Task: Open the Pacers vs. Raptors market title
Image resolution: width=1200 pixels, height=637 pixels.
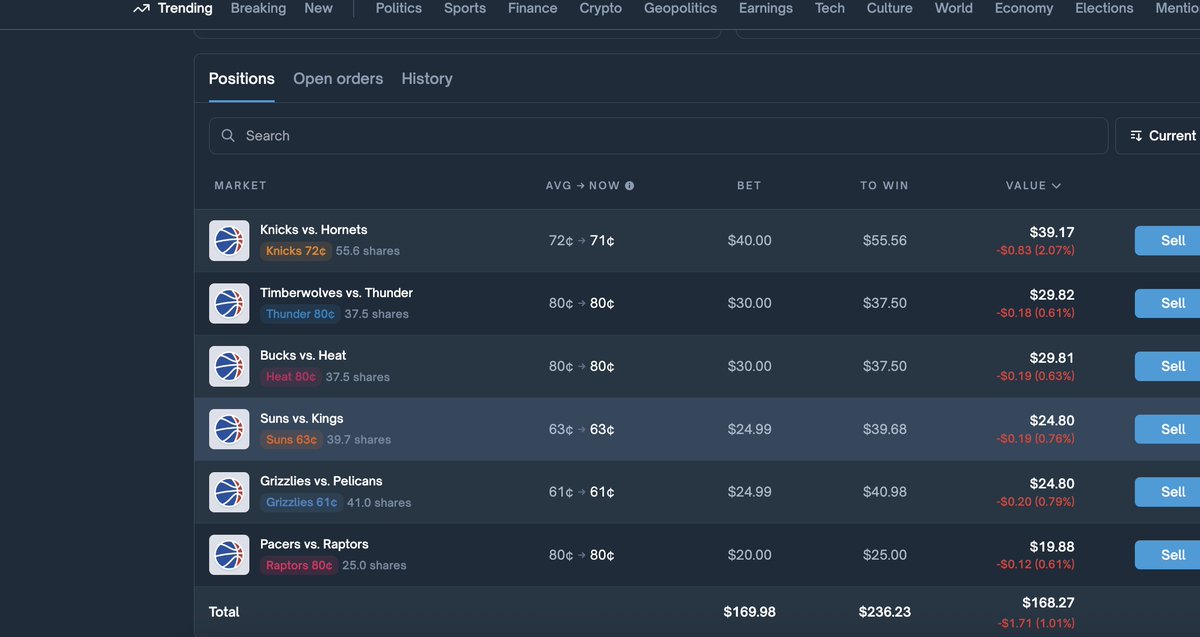Action: point(314,544)
